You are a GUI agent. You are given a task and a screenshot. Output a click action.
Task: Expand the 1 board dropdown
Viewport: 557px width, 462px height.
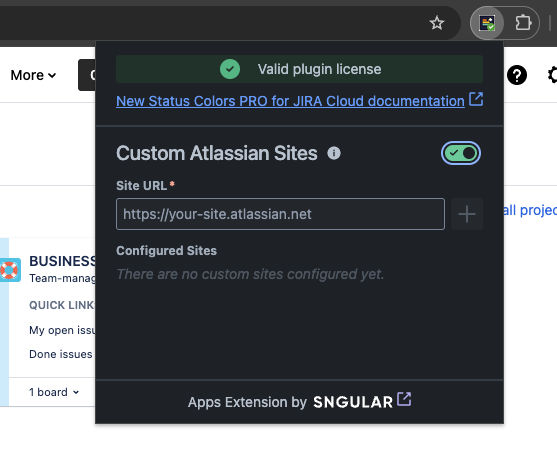tap(54, 392)
